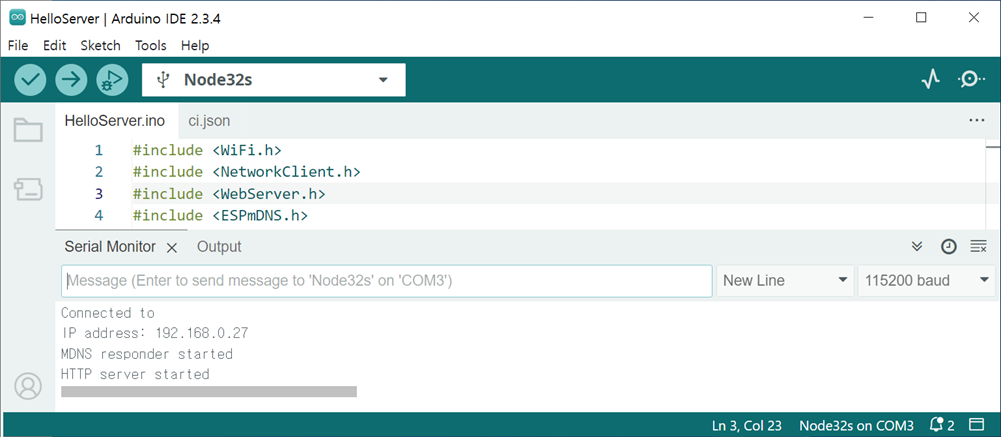Screen dimensions: 1001x437
Task: Click the IP address 192.168.0.27 output
Action: (154, 333)
